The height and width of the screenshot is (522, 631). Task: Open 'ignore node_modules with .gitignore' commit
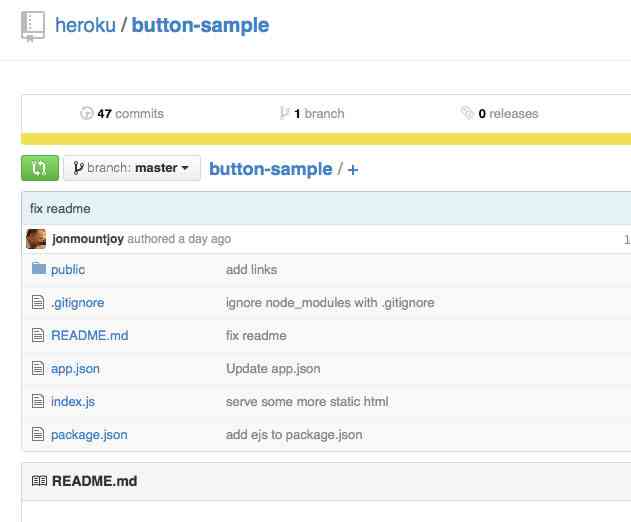pyautogui.click(x=330, y=303)
